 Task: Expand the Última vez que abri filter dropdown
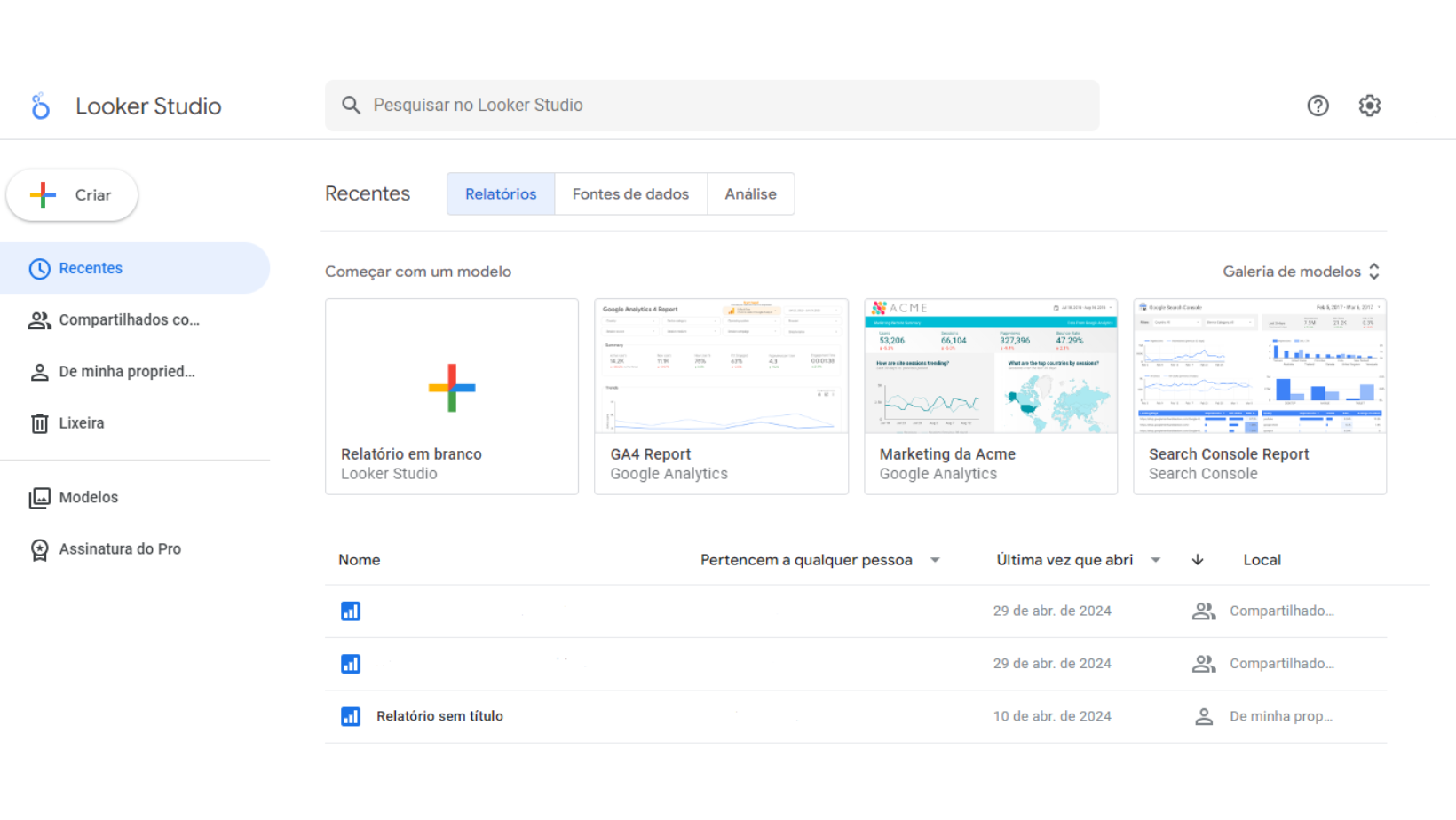coord(1156,559)
